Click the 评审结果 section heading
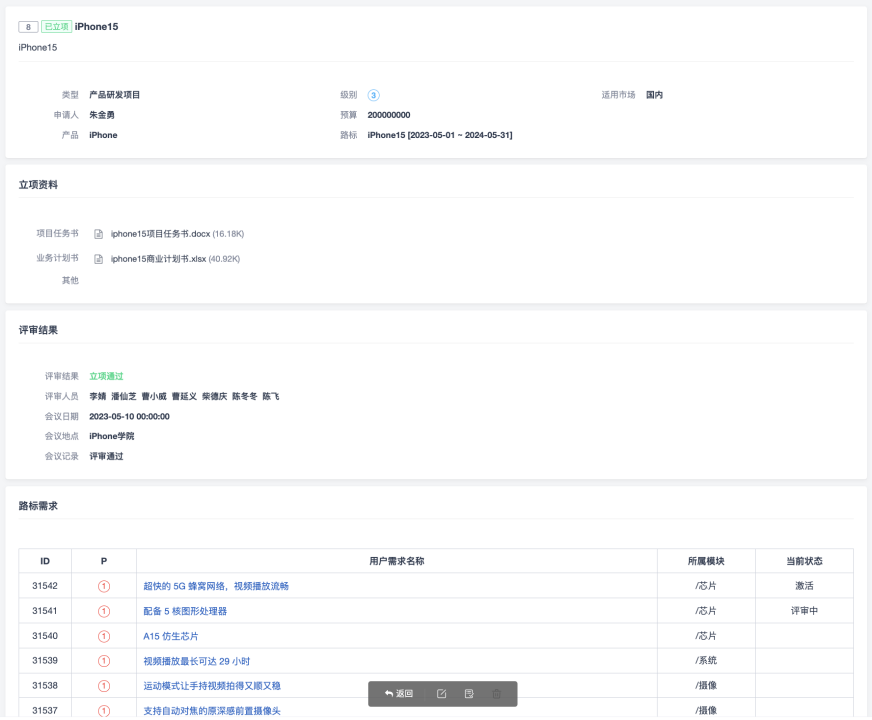Viewport: 872px width, 720px height. [x=38, y=330]
